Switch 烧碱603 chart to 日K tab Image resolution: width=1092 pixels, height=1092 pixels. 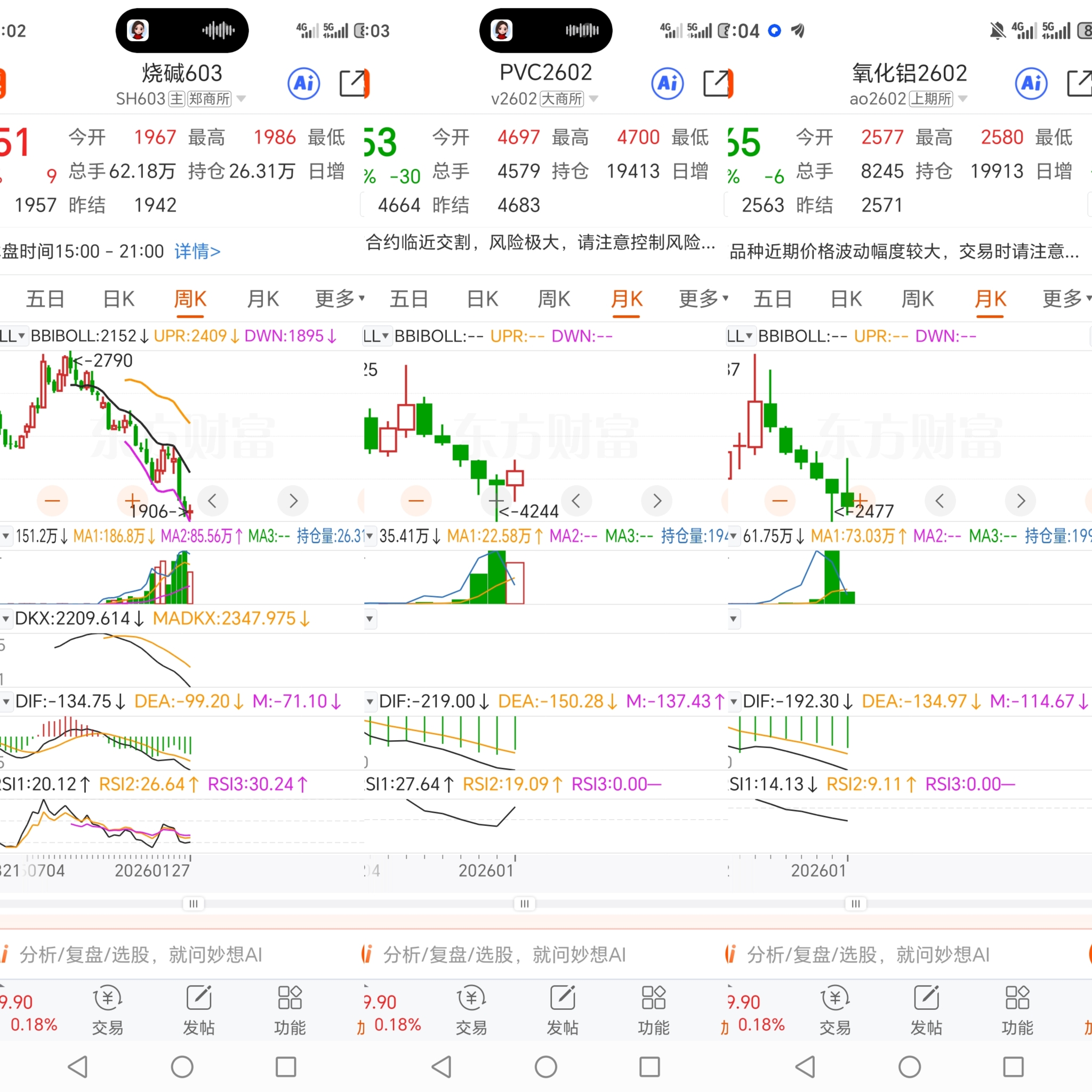tap(119, 299)
